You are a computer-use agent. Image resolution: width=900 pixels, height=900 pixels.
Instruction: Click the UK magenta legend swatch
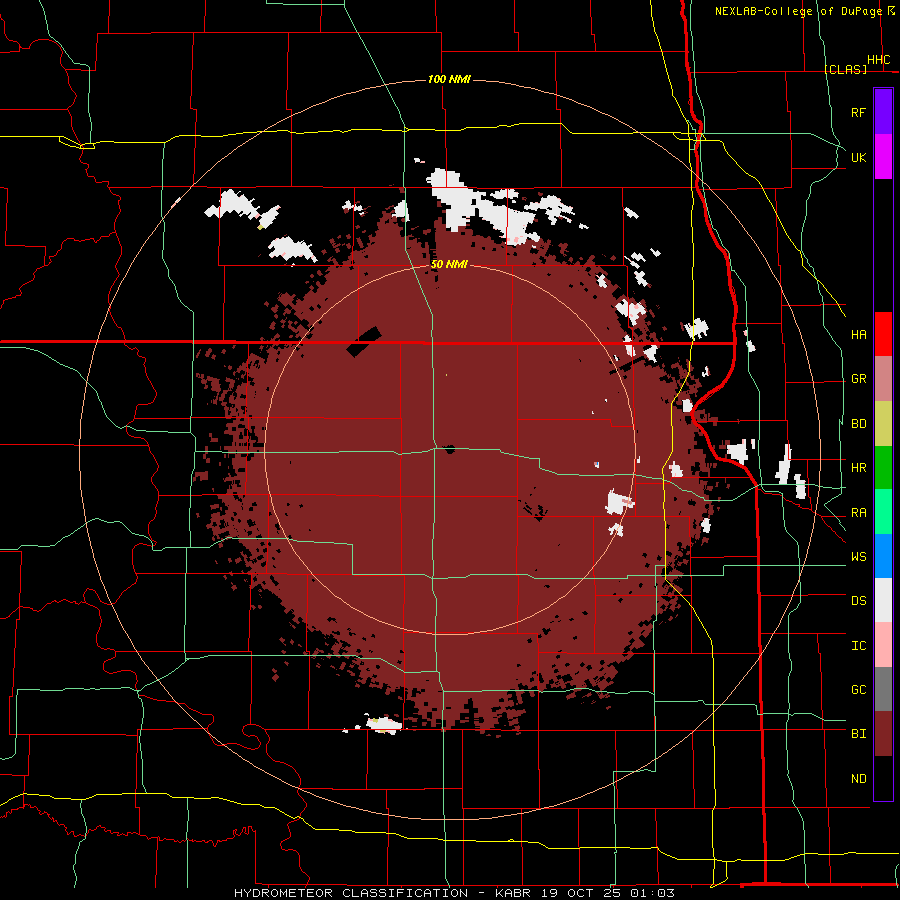[883, 157]
